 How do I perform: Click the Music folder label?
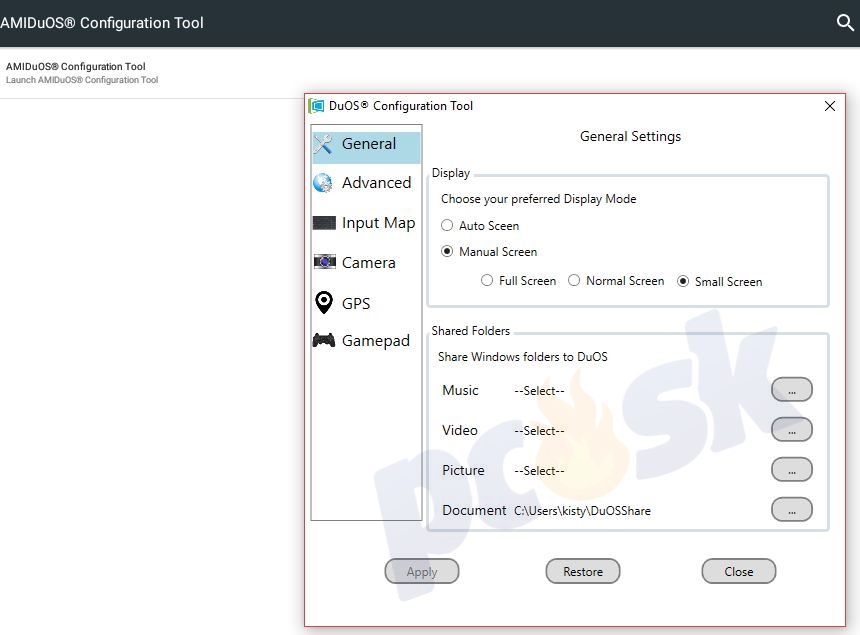[460, 390]
